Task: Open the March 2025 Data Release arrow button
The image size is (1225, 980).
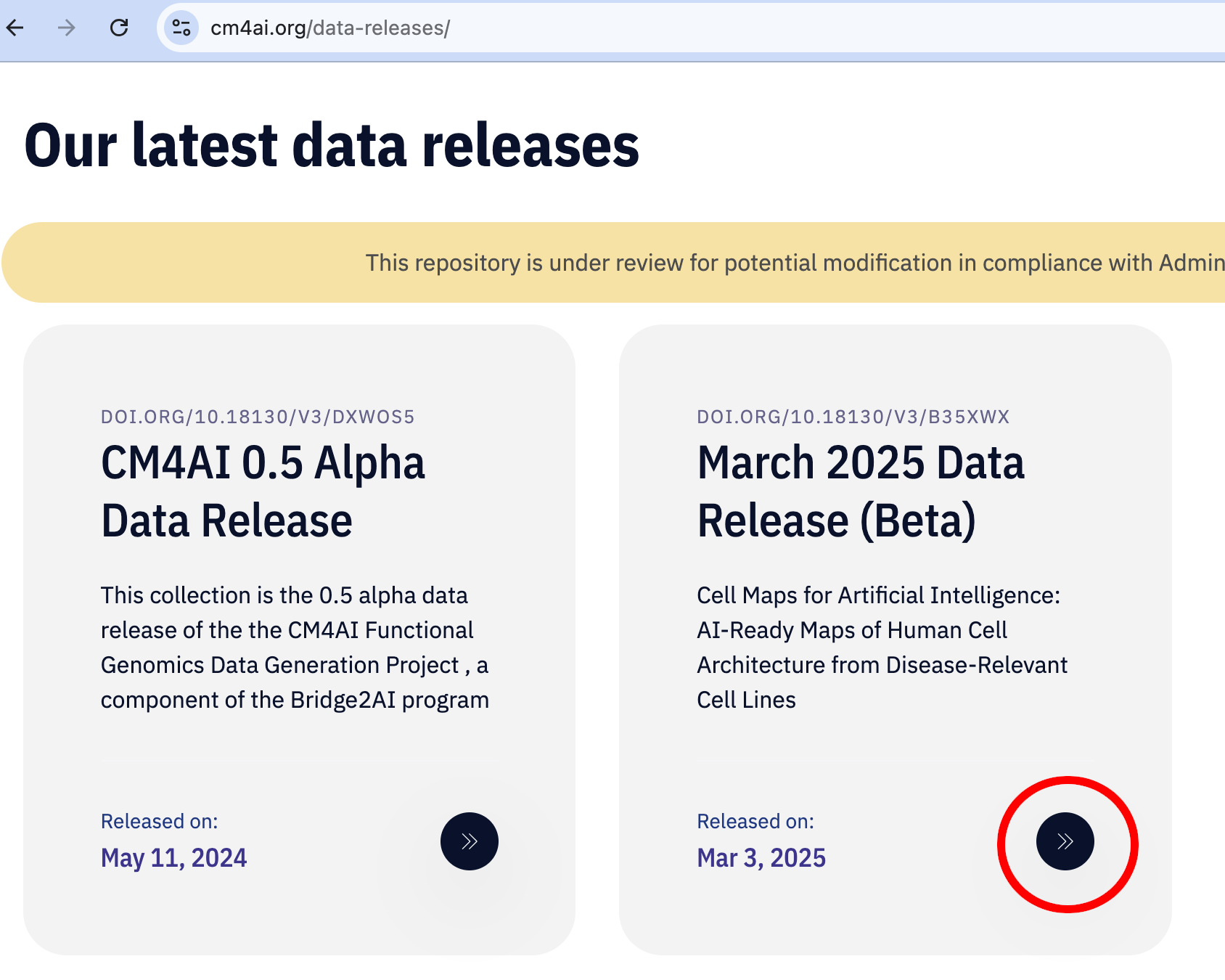Action: coord(1065,841)
